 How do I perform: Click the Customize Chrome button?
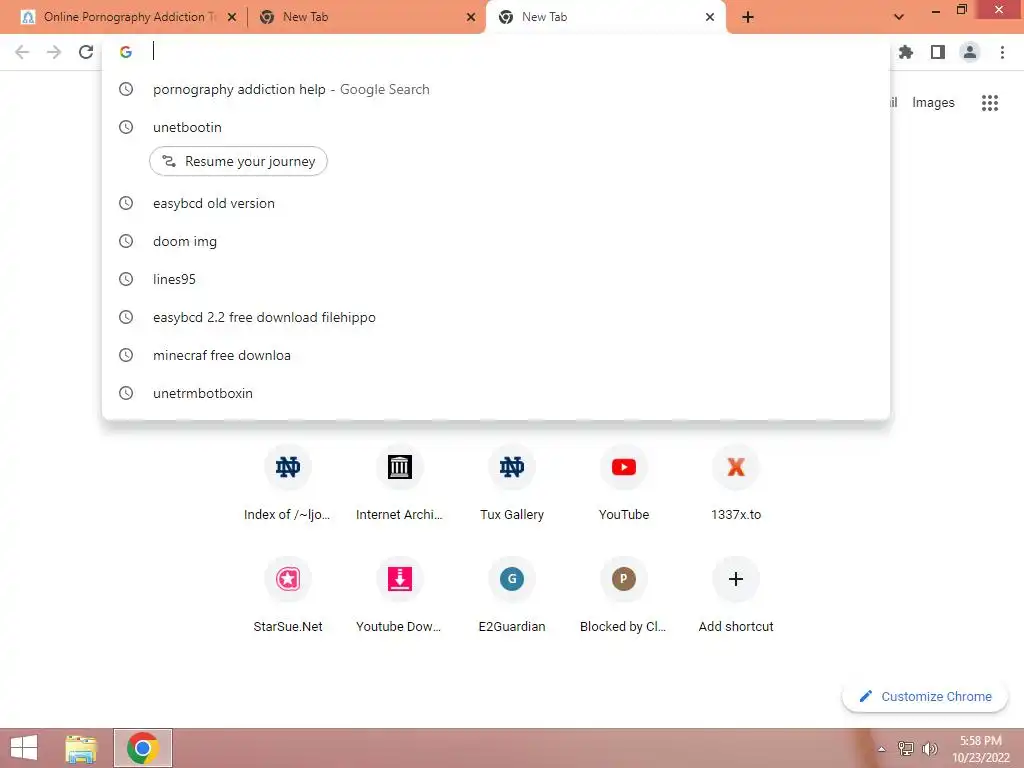click(x=925, y=696)
